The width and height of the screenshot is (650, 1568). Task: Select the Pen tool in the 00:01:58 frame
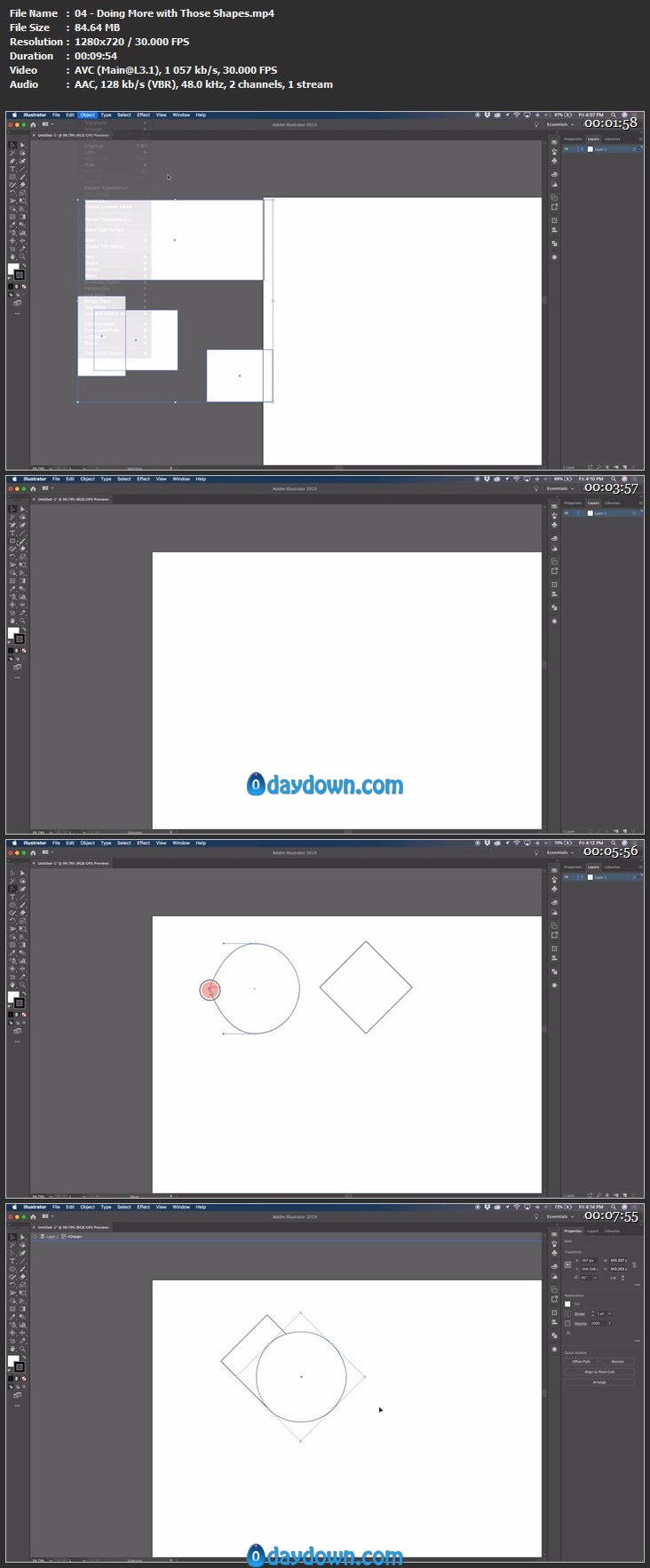click(x=12, y=161)
